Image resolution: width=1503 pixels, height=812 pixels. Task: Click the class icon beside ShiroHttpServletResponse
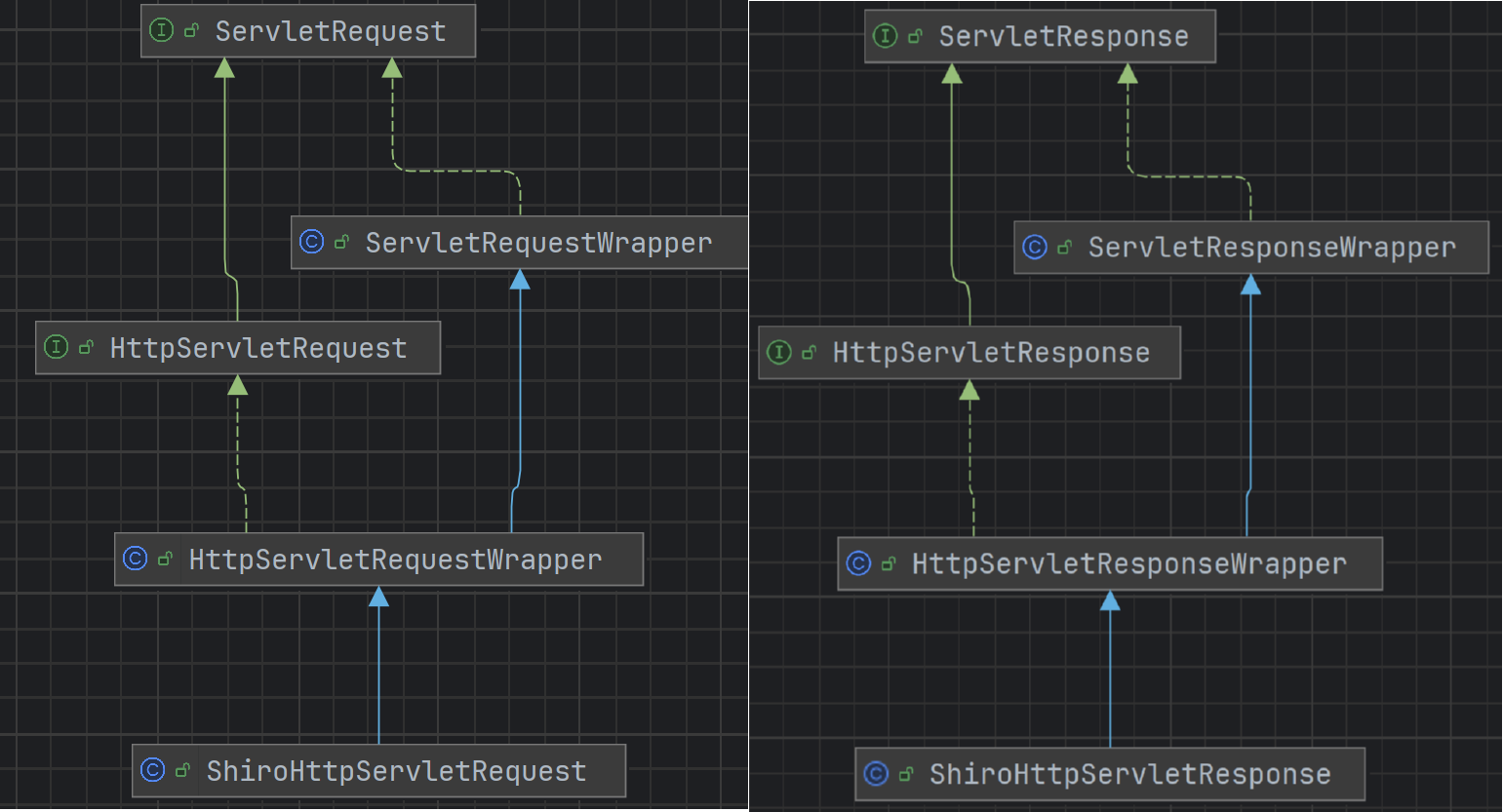876,773
